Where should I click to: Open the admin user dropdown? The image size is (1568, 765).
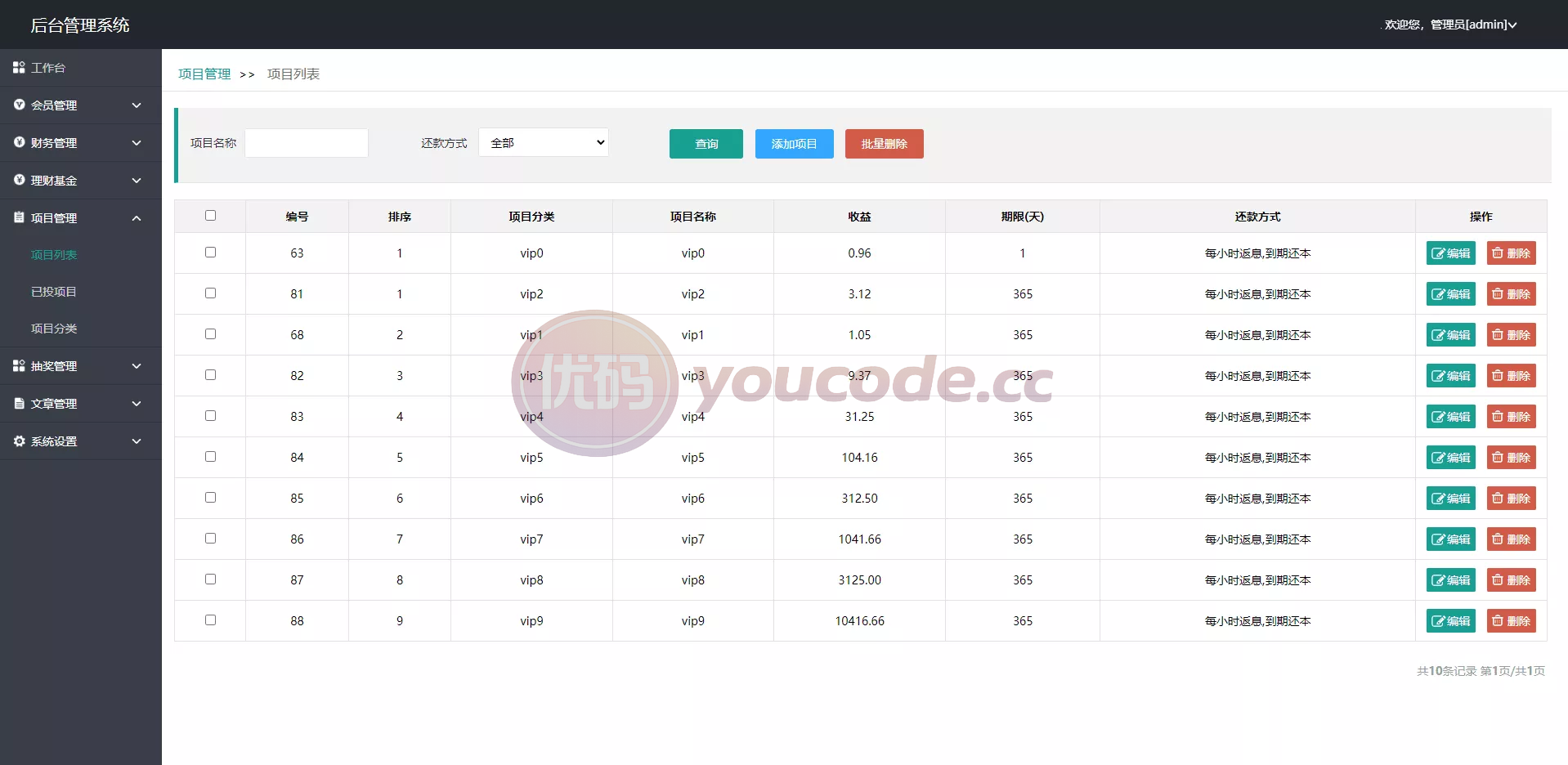(x=1450, y=25)
